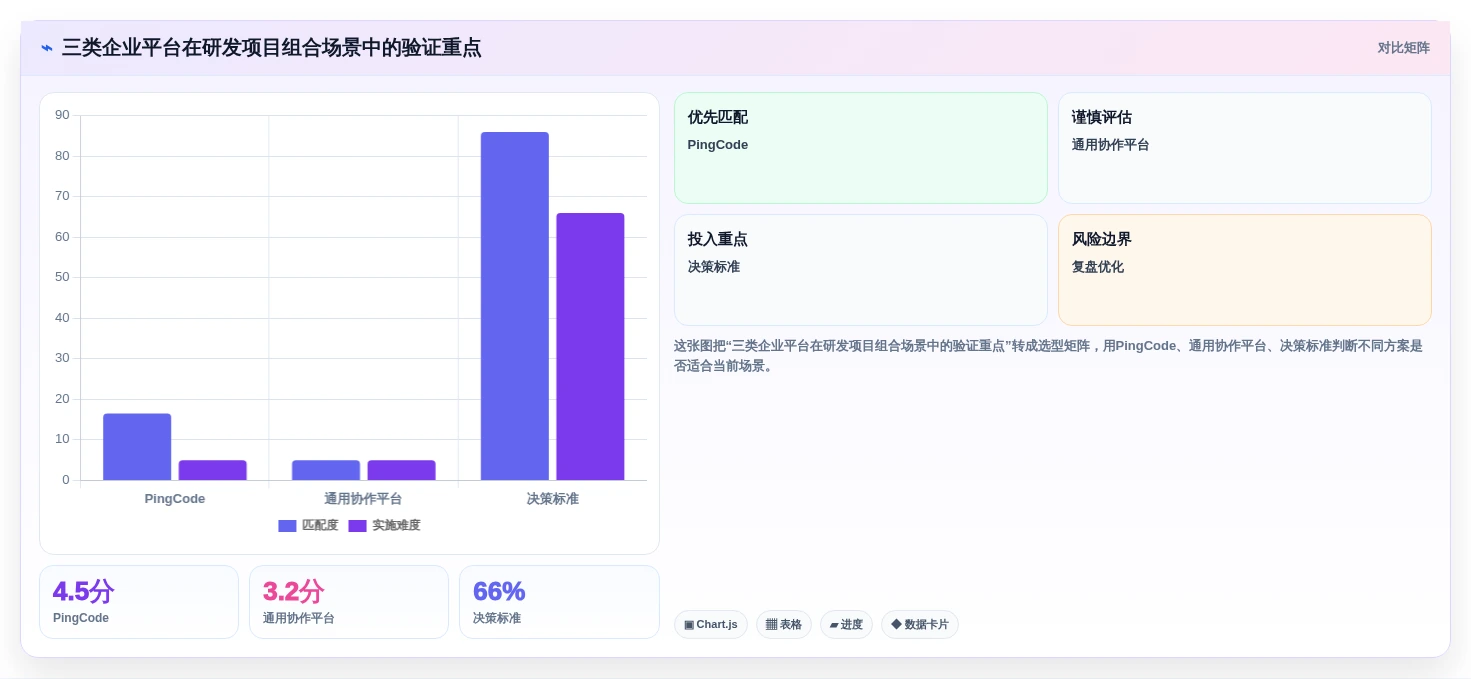The image size is (1471, 679).
Task: Click the PingCode 匹配度 bar
Action: click(x=137, y=447)
